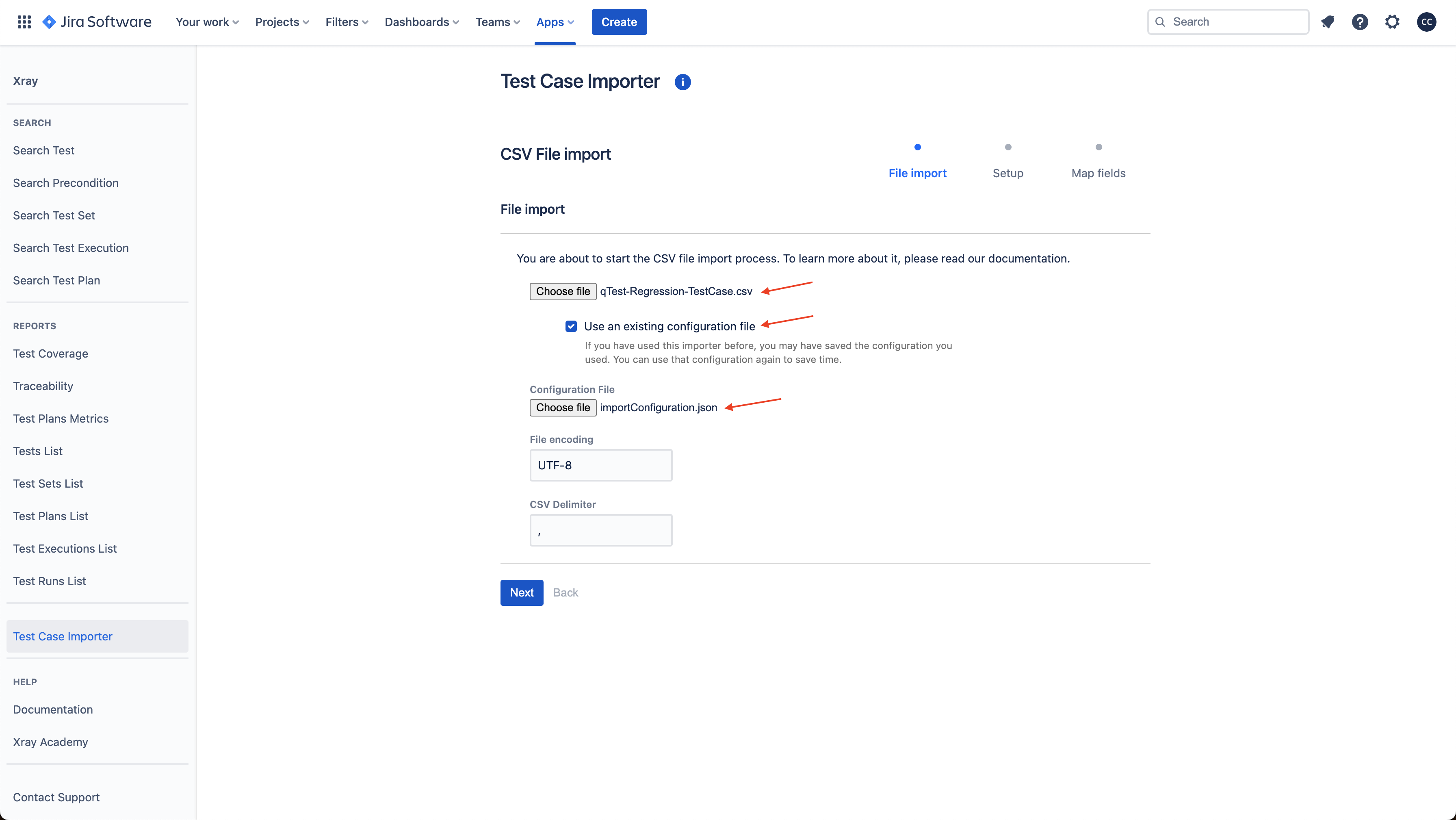
Task: Open Search Test in sidebar
Action: (43, 150)
